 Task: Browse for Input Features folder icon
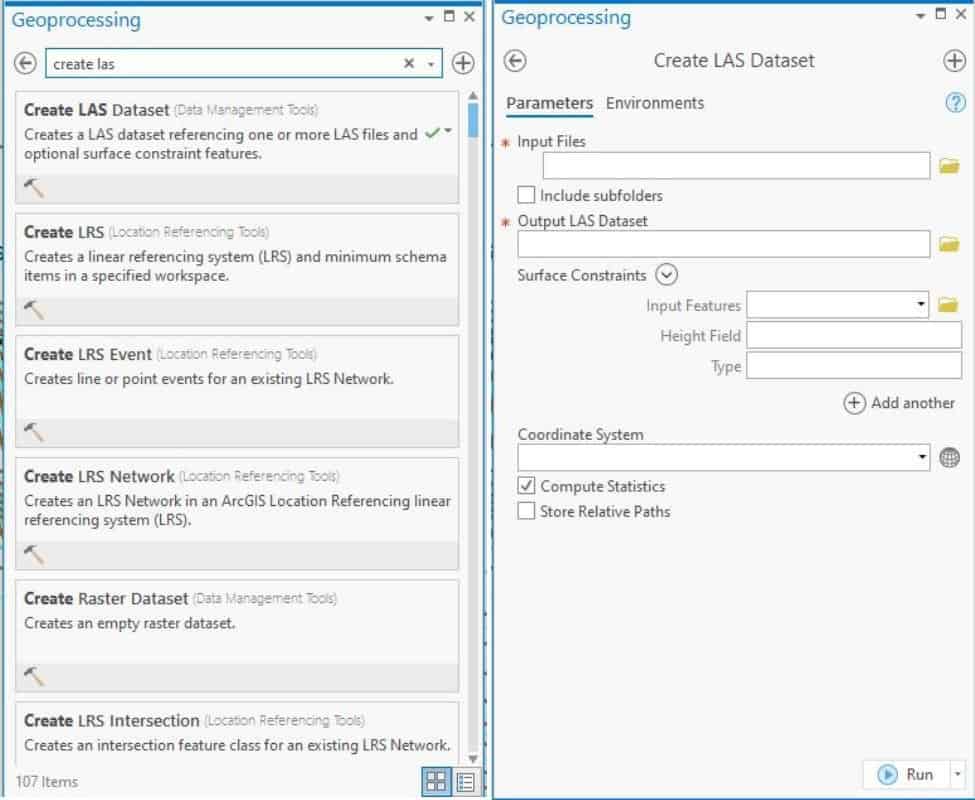pyautogui.click(x=948, y=305)
